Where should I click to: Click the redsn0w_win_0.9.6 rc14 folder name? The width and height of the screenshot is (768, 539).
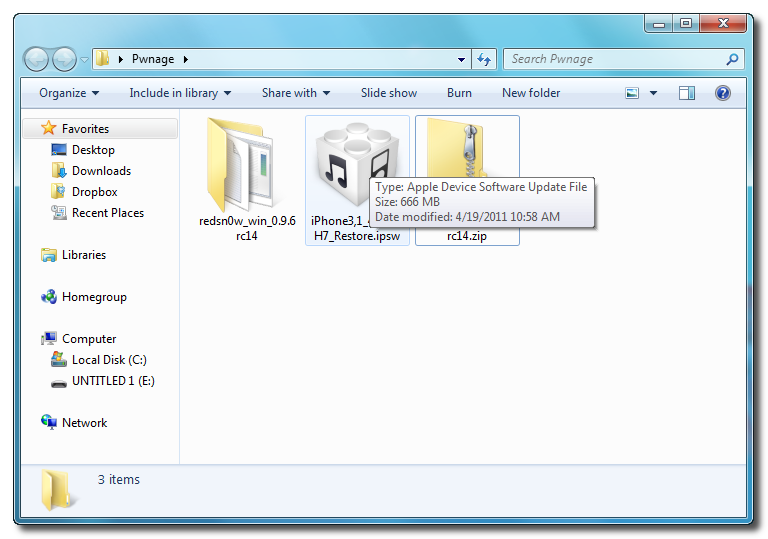[247, 228]
